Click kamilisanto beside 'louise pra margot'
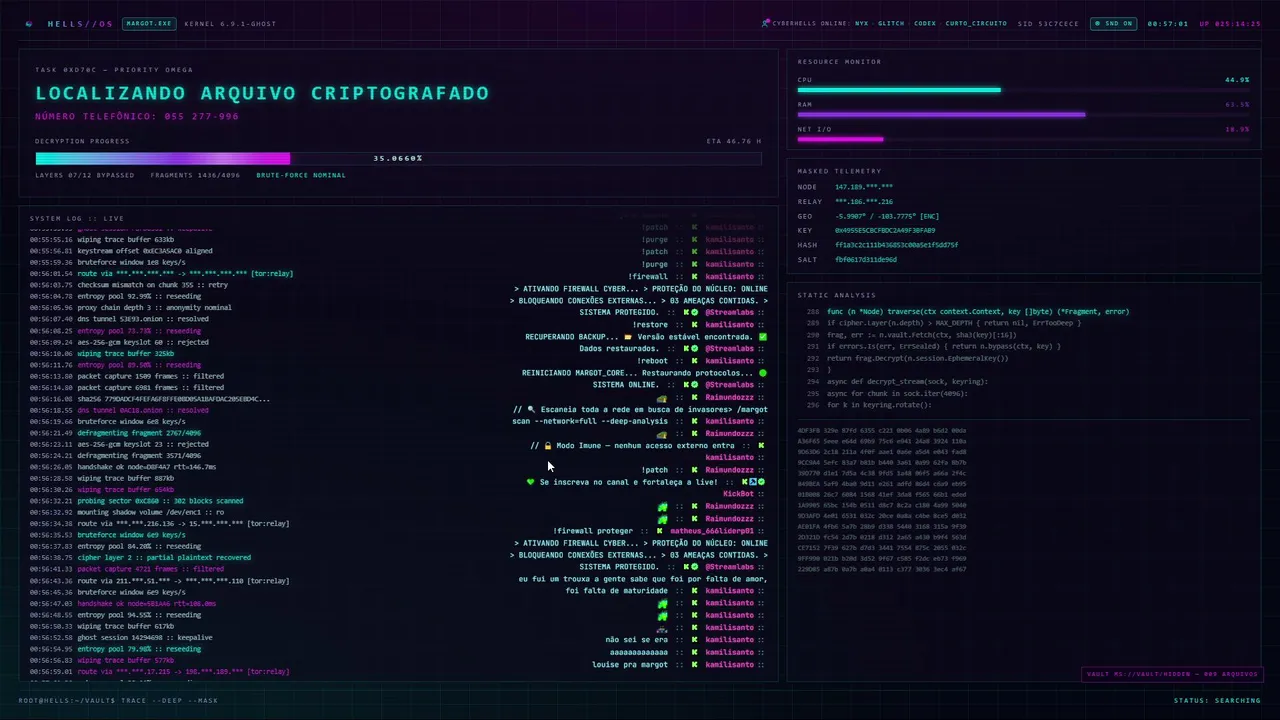This screenshot has height=720, width=1280. pyautogui.click(x=729, y=664)
